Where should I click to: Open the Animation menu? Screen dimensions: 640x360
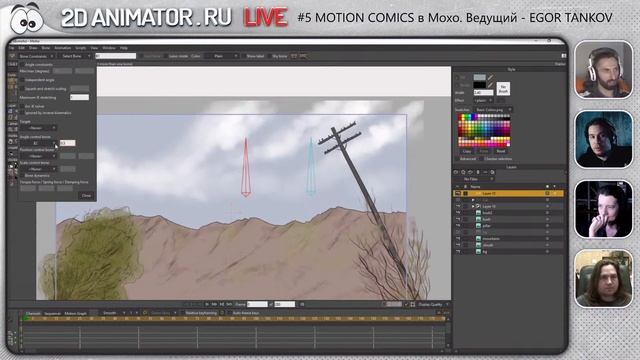pyautogui.click(x=62, y=48)
